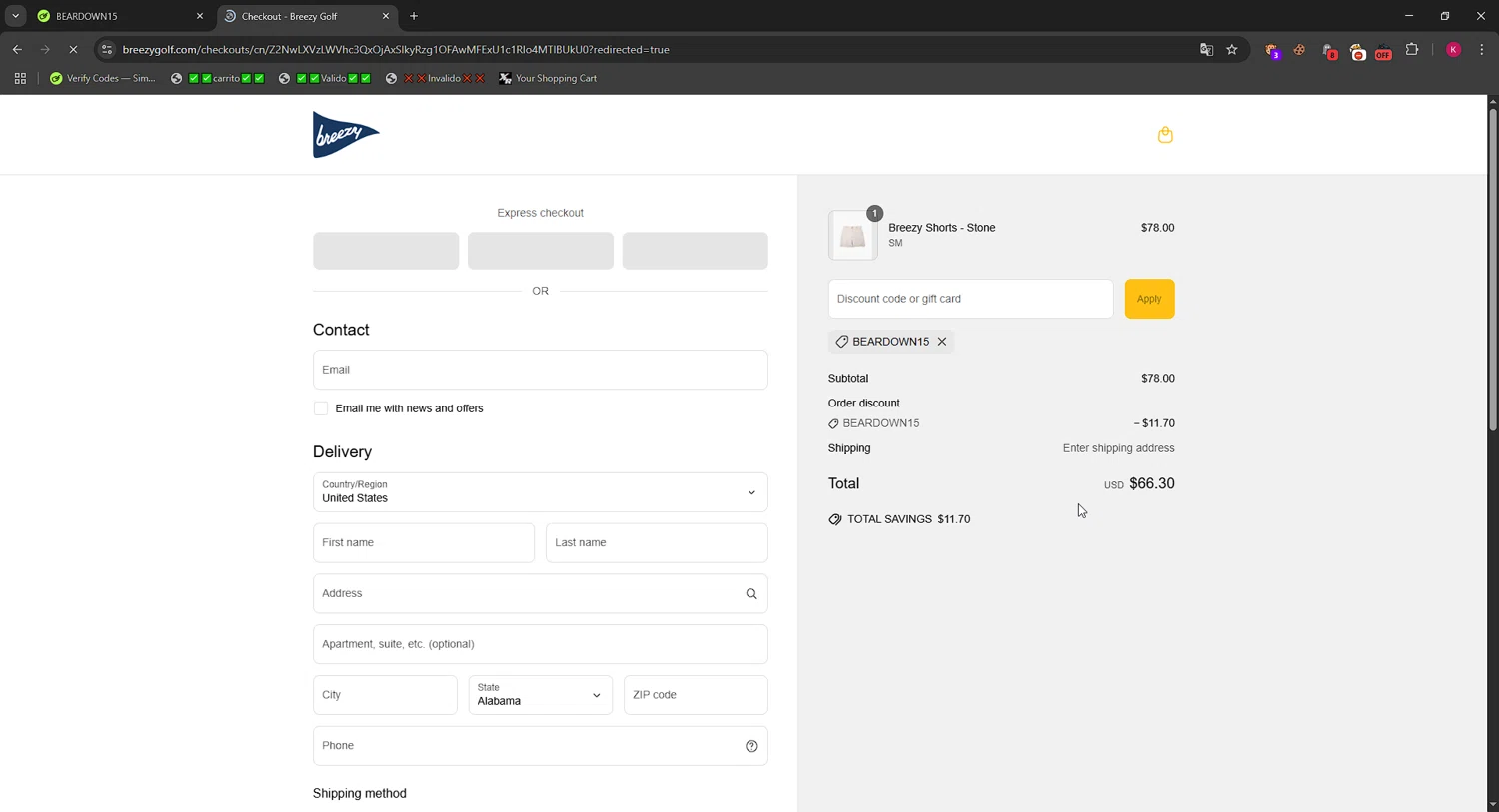Toggle the extension showing OFF badge
The image size is (1499, 812).
pyautogui.click(x=1383, y=50)
